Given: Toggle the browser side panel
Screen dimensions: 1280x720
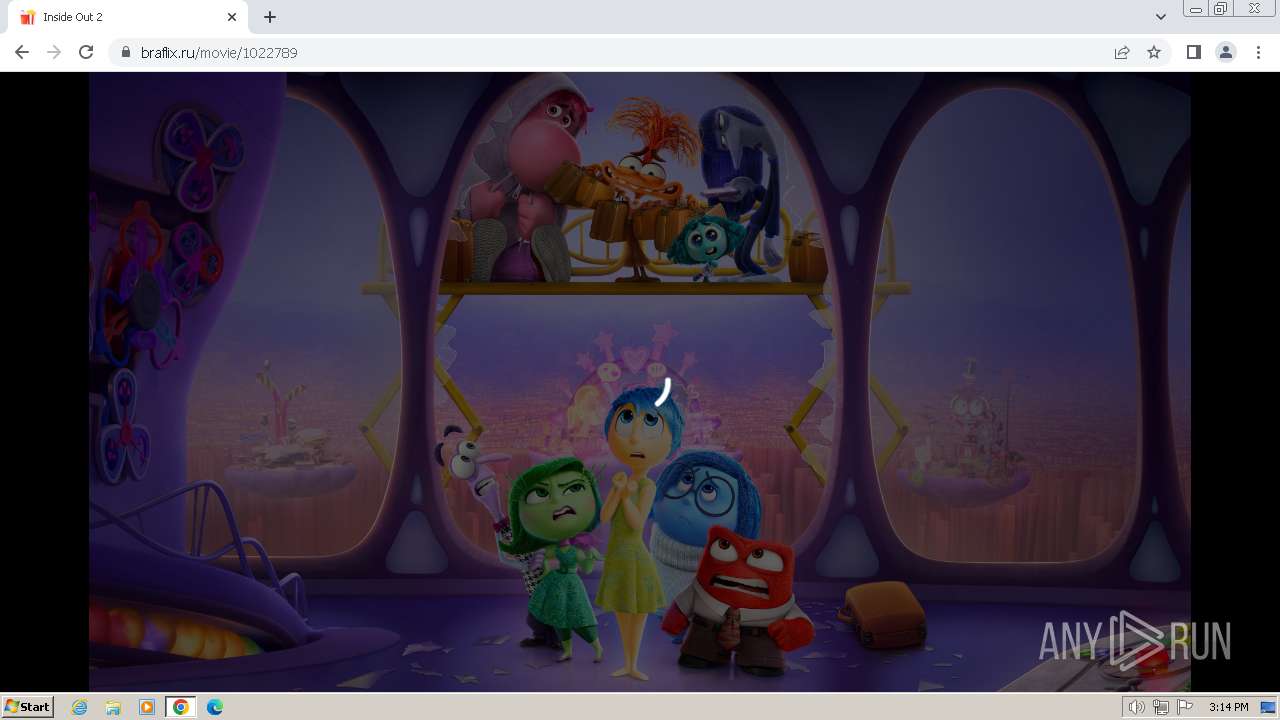Looking at the screenshot, I should coord(1193,52).
